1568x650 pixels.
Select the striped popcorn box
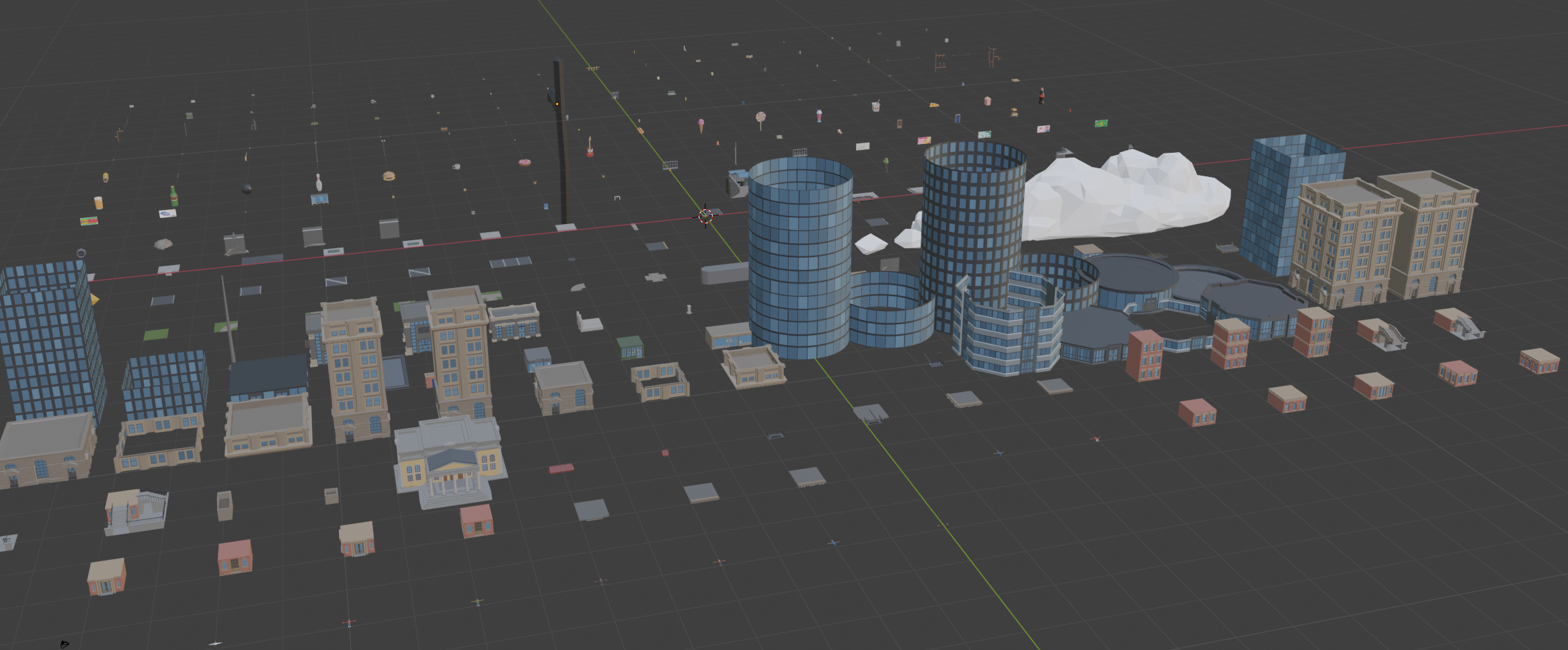[x=987, y=101]
